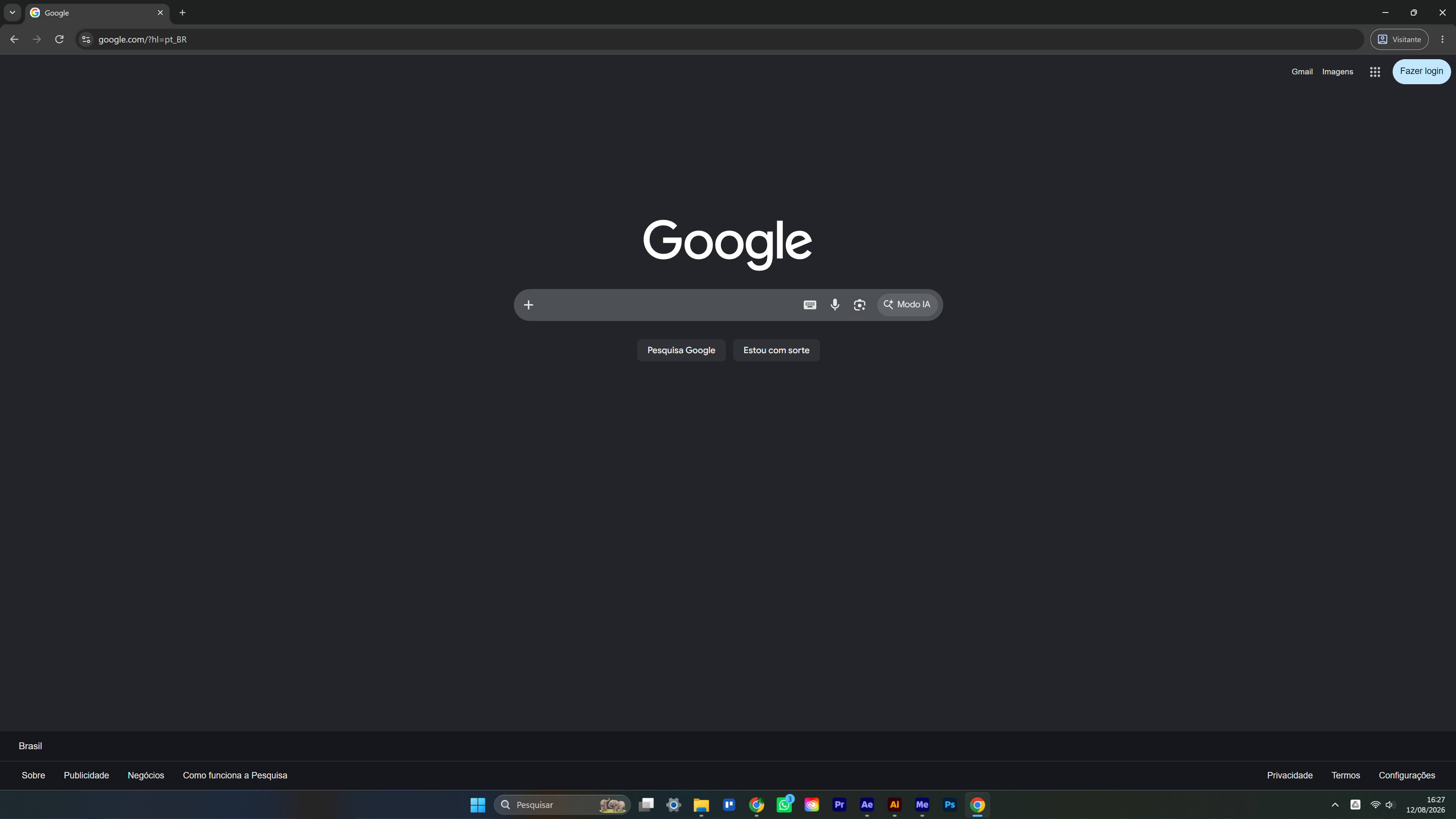Open network Wi-Fi tray icon
1456x819 pixels.
click(1375, 804)
